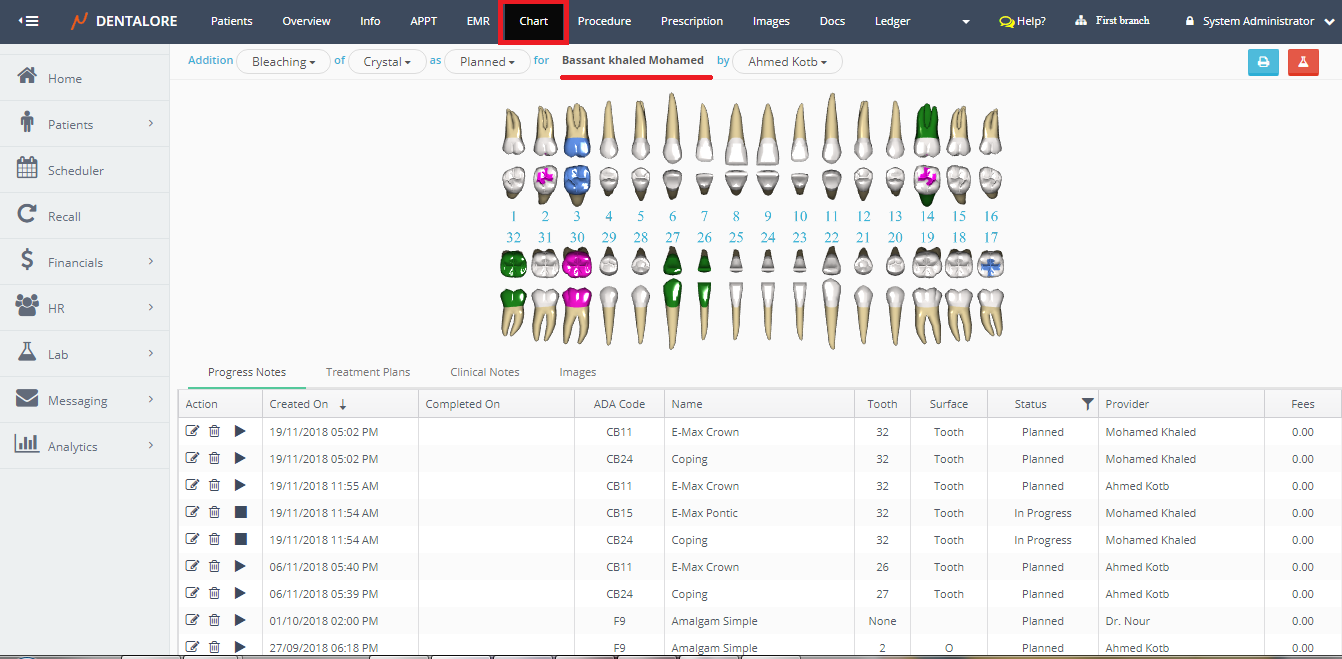1342x659 pixels.
Task: Open the Status column filter icon
Action: click(1087, 404)
